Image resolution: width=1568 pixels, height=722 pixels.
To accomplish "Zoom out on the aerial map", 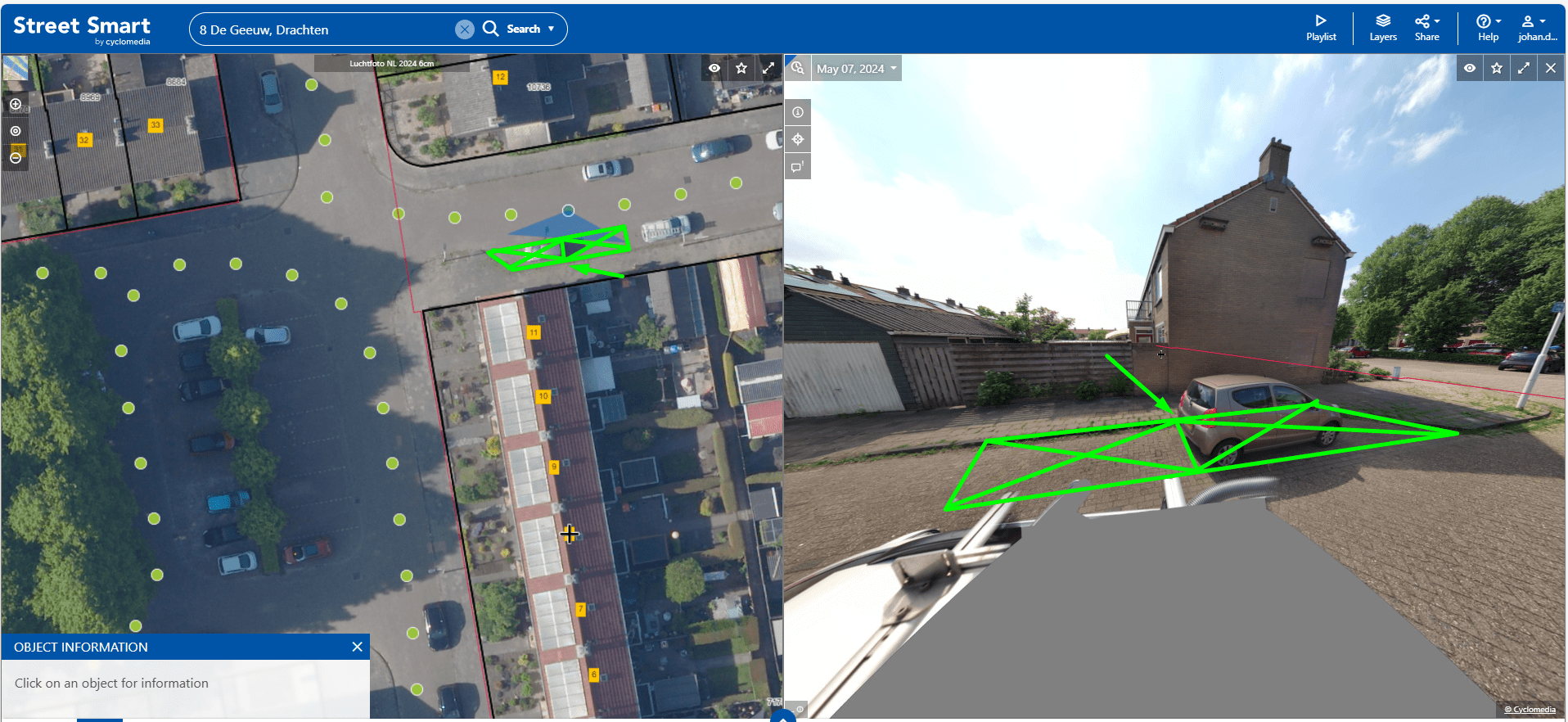I will pyautogui.click(x=16, y=158).
